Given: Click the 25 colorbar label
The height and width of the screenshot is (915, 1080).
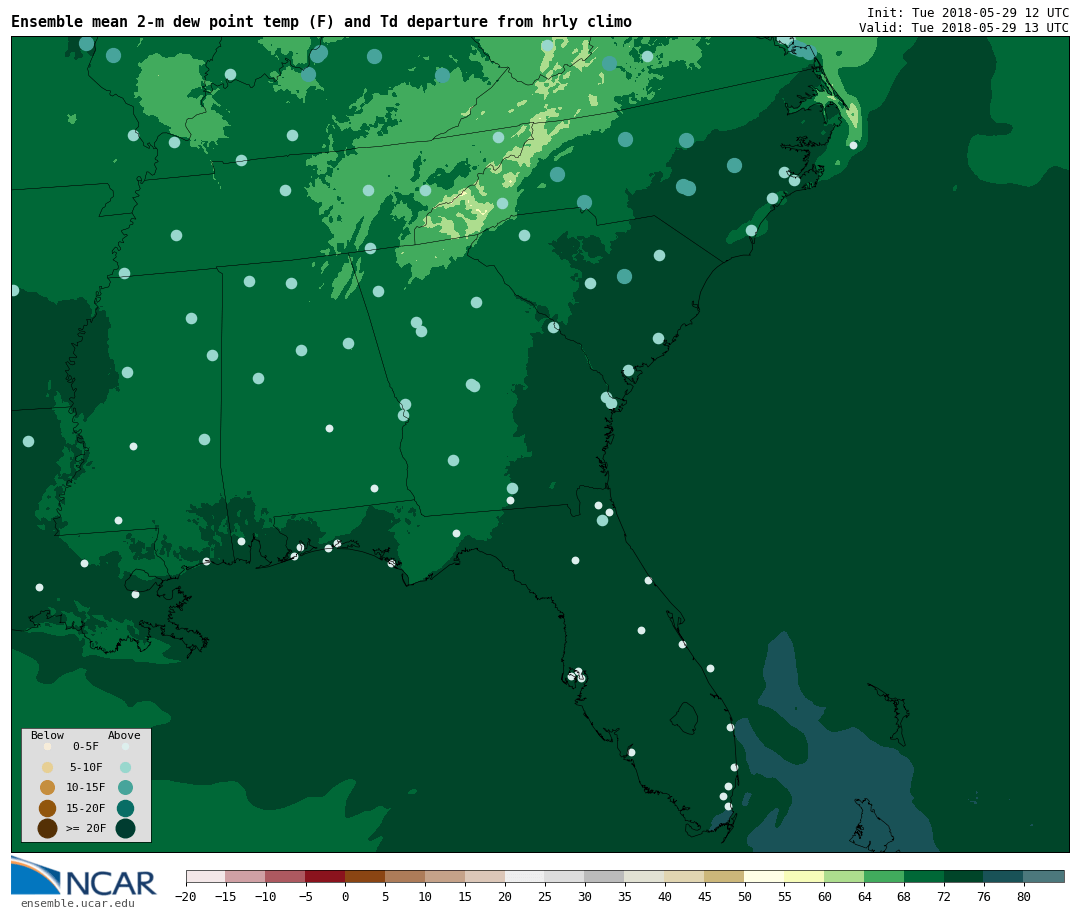Looking at the screenshot, I should click(545, 896).
